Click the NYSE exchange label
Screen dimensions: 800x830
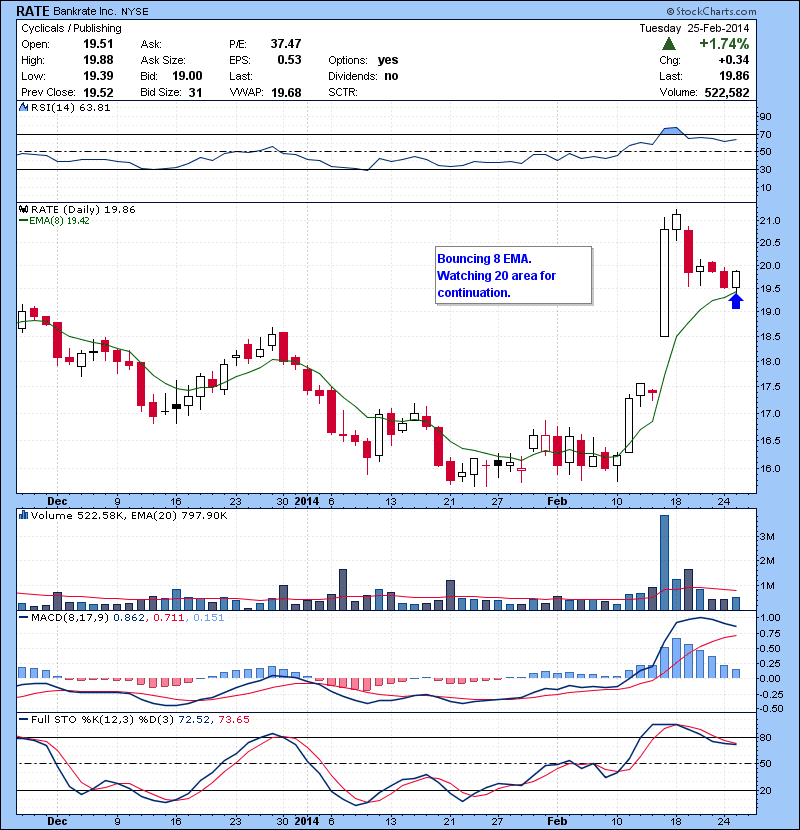click(x=134, y=11)
